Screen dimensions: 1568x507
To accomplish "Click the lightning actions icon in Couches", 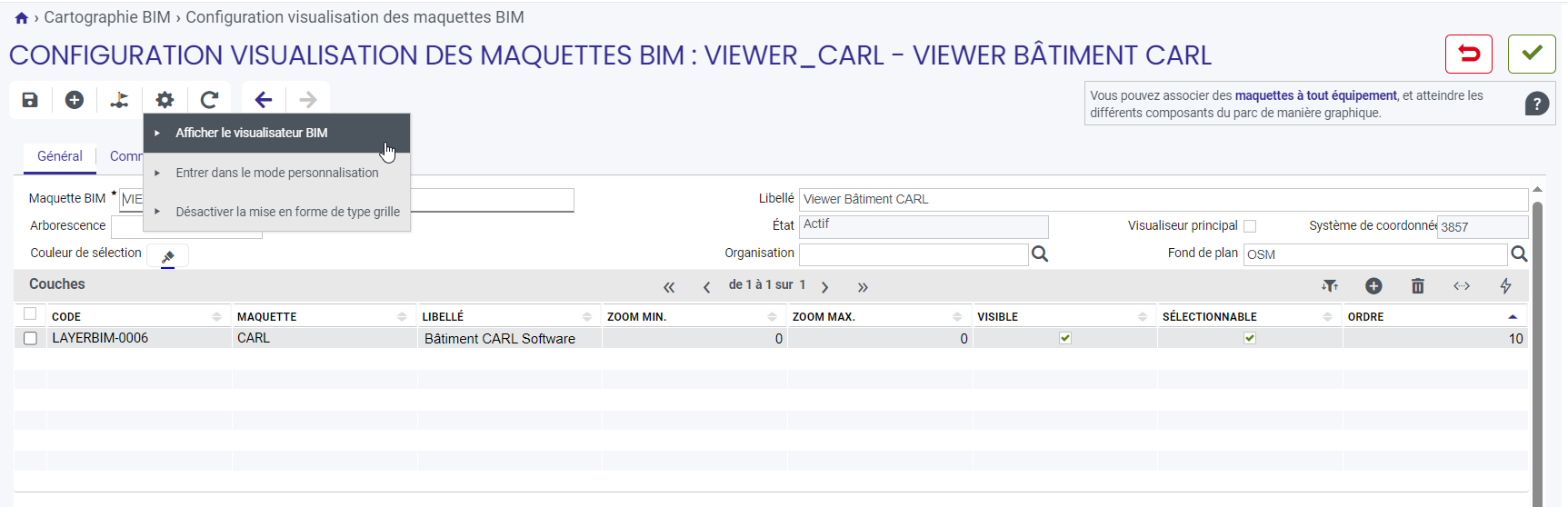I will 1505,286.
